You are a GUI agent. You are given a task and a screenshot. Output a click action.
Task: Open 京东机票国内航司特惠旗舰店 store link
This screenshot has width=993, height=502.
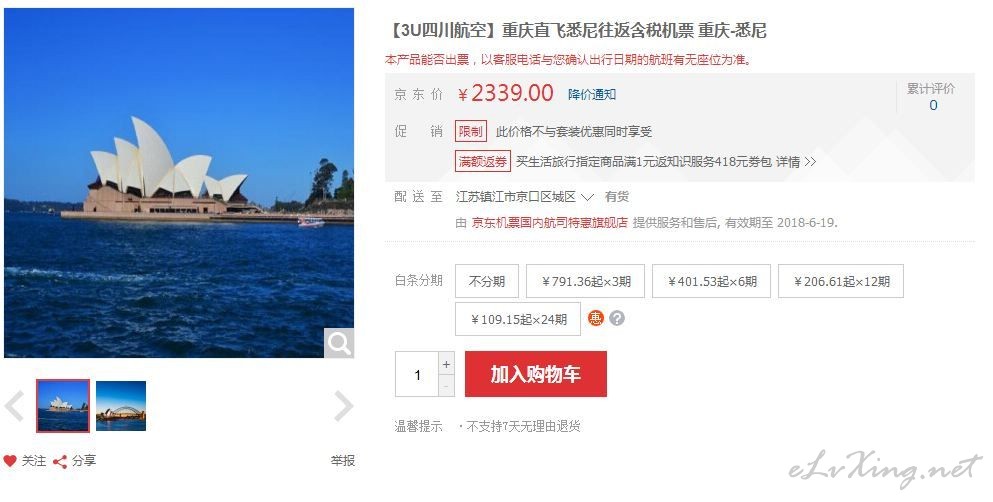tap(550, 222)
